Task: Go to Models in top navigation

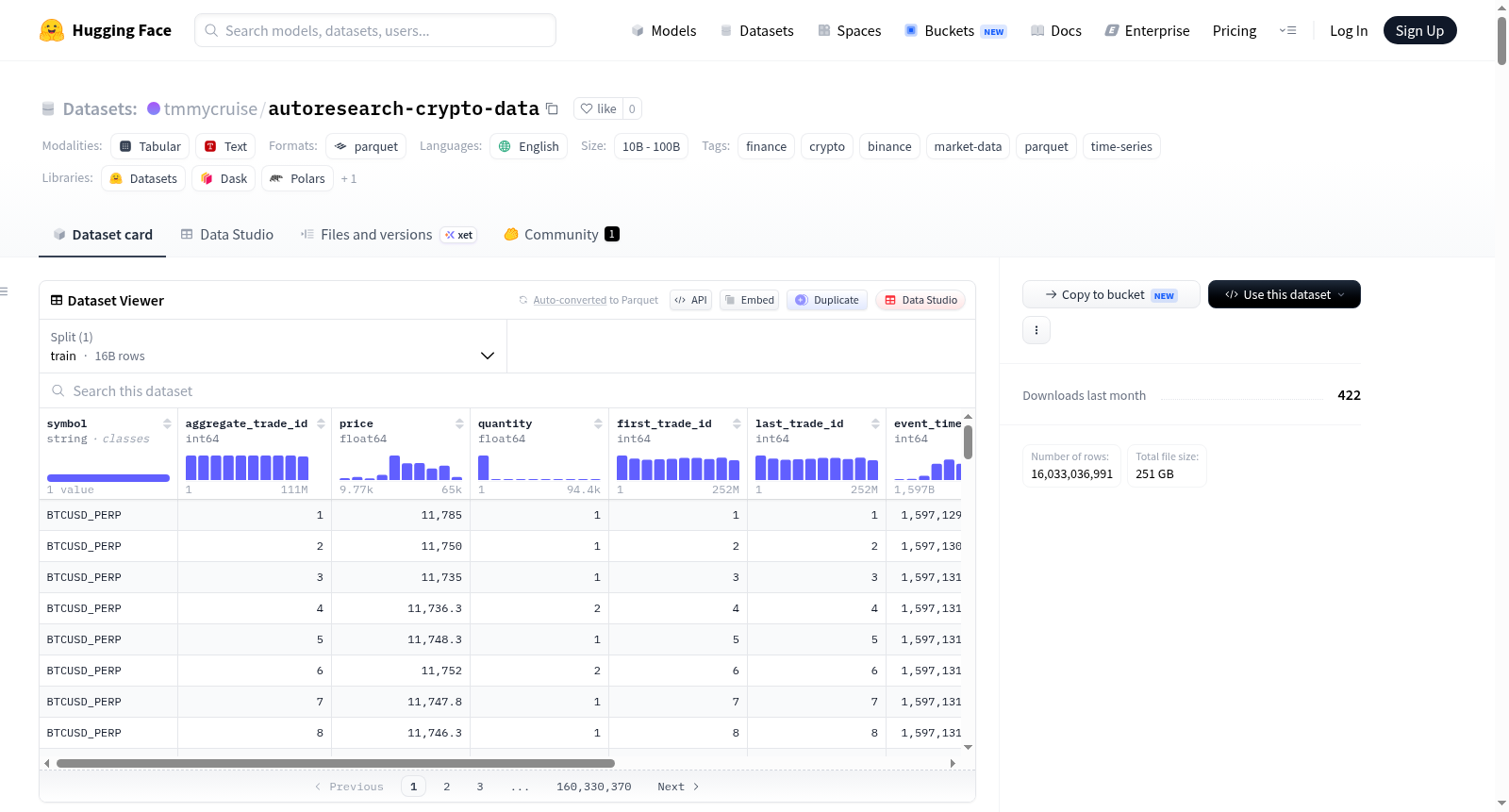Action: pos(664,30)
